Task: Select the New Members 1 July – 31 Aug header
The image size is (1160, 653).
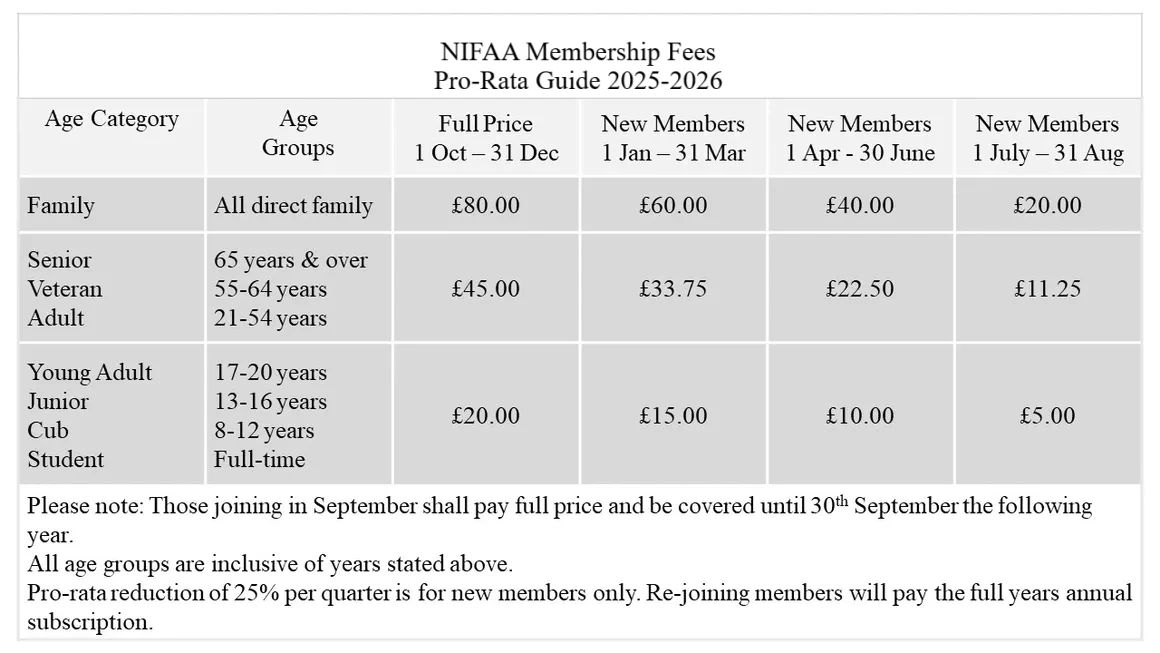Action: point(1047,138)
